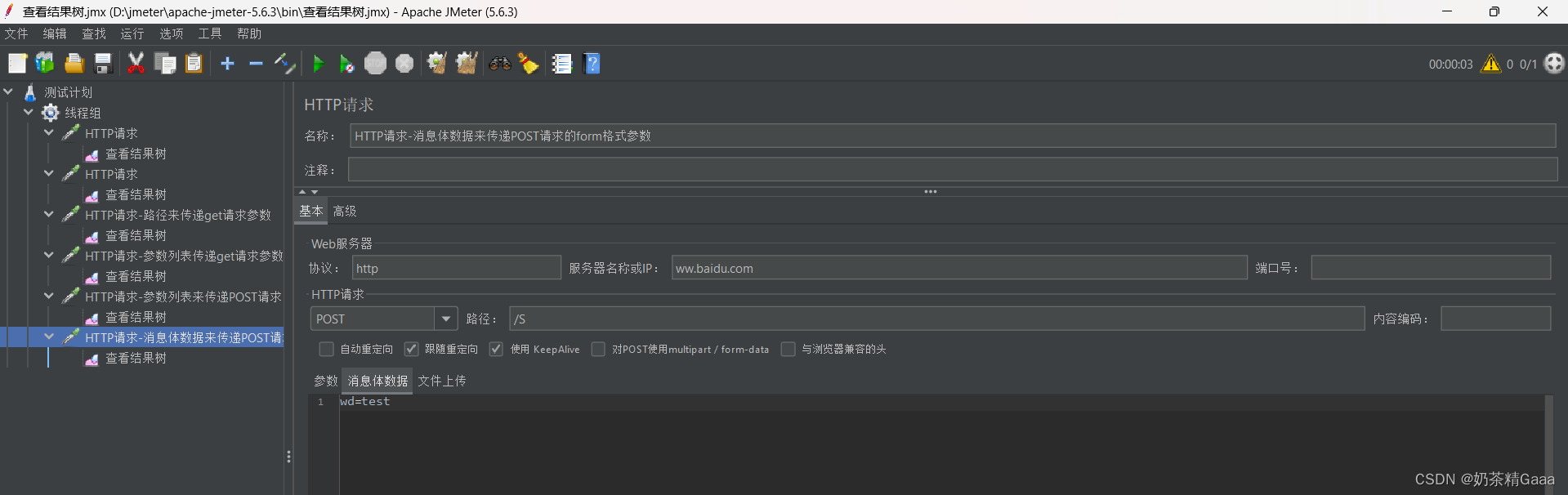Screen dimensions: 1568x495
Task: Switch to the 参数 tab
Action: [326, 381]
